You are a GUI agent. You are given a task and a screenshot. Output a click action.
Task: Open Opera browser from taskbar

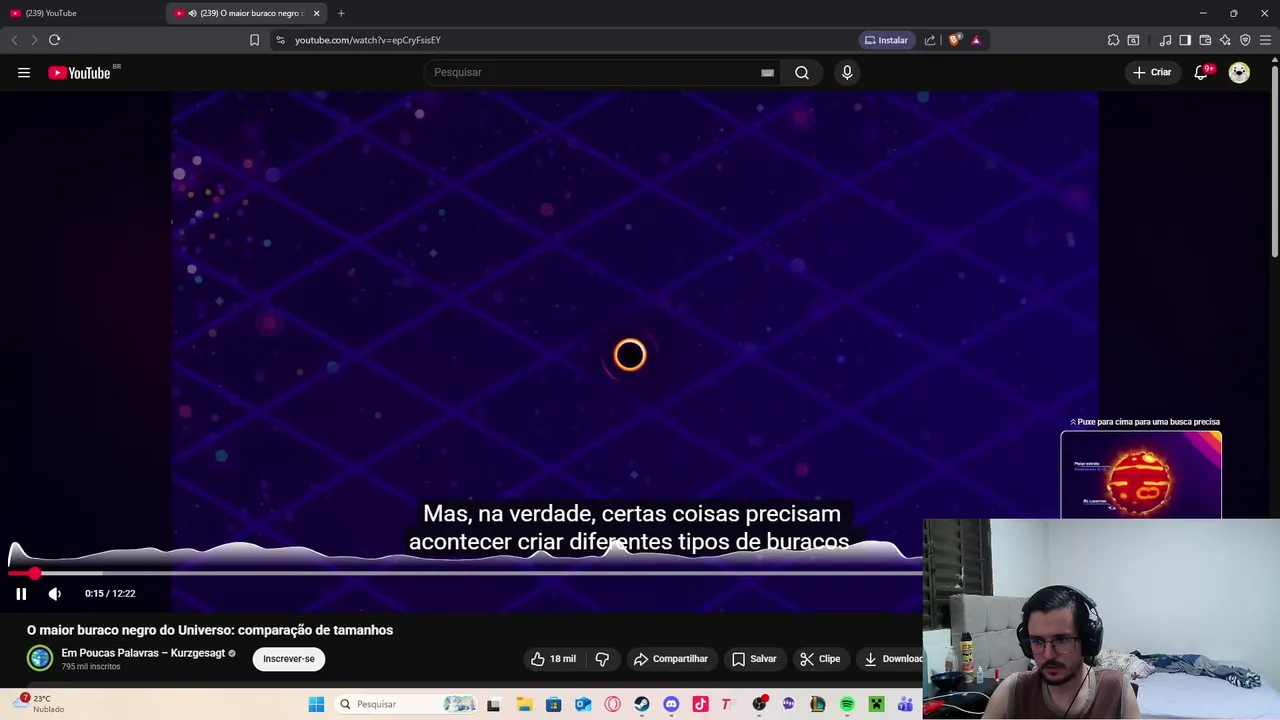[612, 704]
